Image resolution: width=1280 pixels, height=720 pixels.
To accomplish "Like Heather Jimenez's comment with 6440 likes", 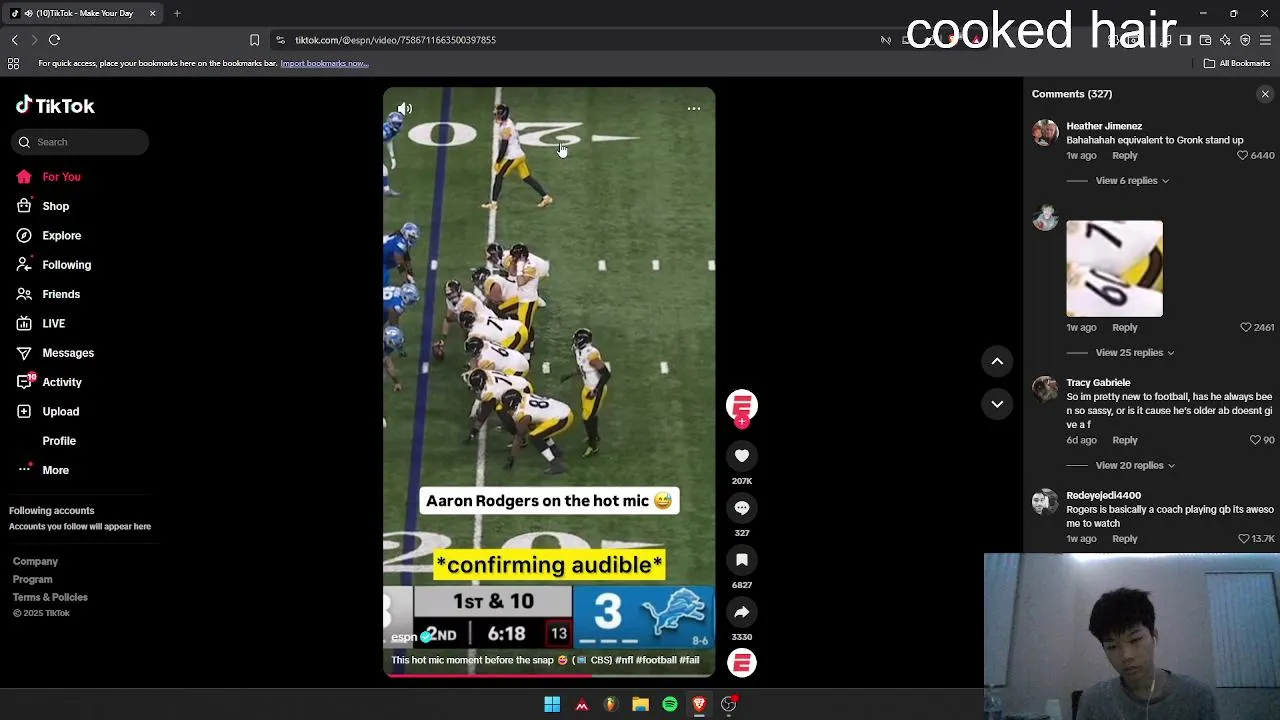I will click(1243, 156).
